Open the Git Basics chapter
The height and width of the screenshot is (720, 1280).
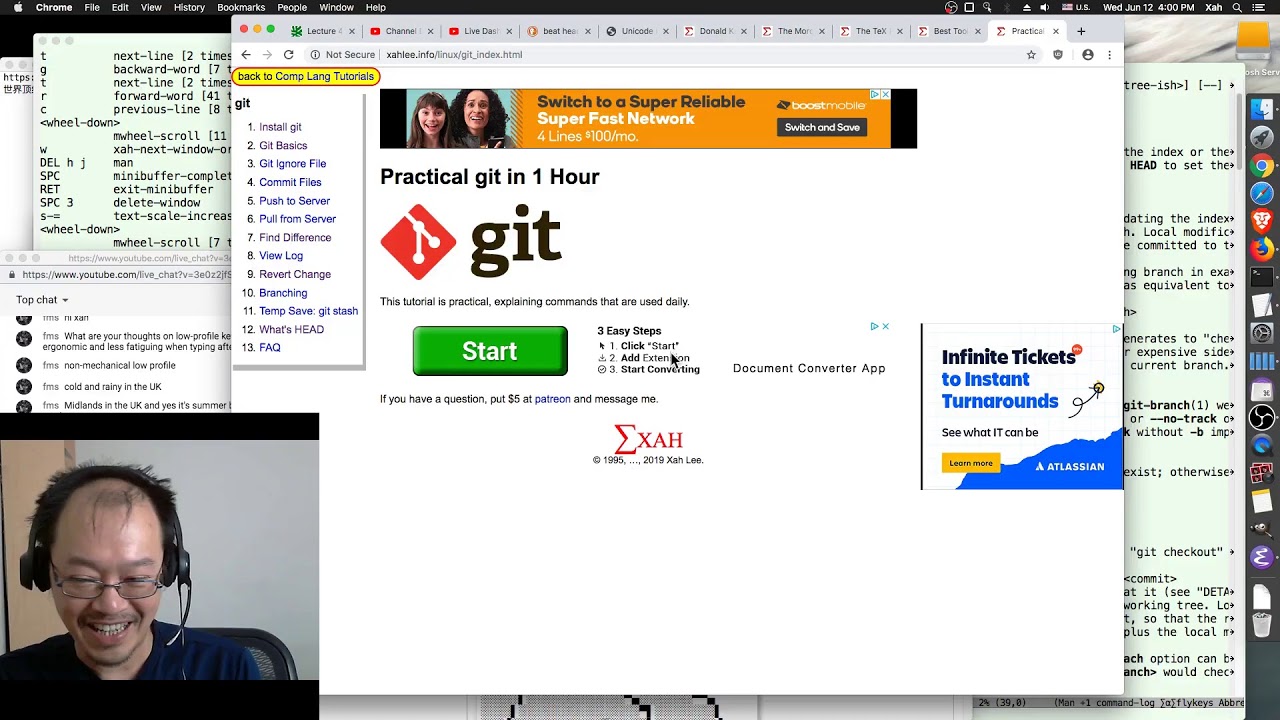point(283,146)
